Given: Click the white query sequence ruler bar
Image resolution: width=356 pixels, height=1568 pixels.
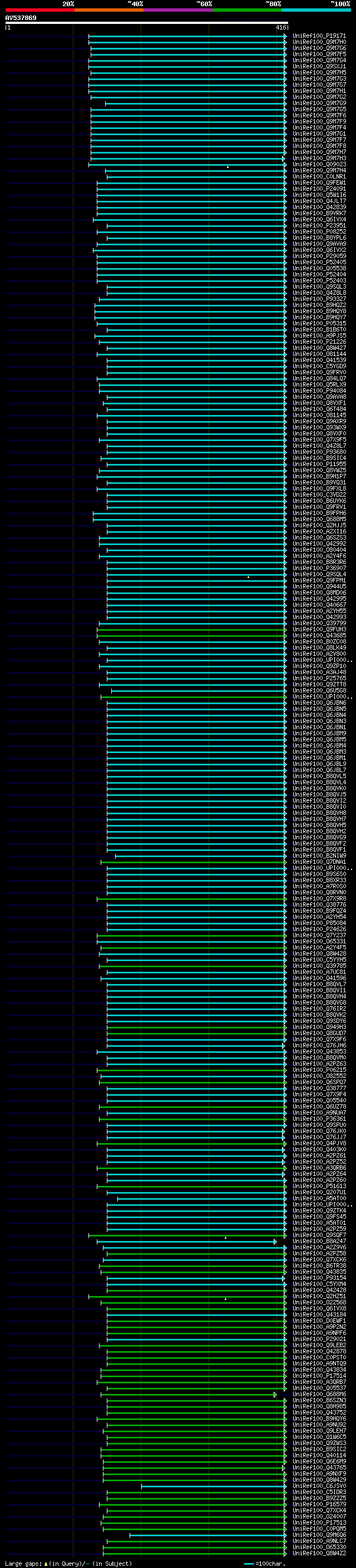Looking at the screenshot, I should click(146, 23).
